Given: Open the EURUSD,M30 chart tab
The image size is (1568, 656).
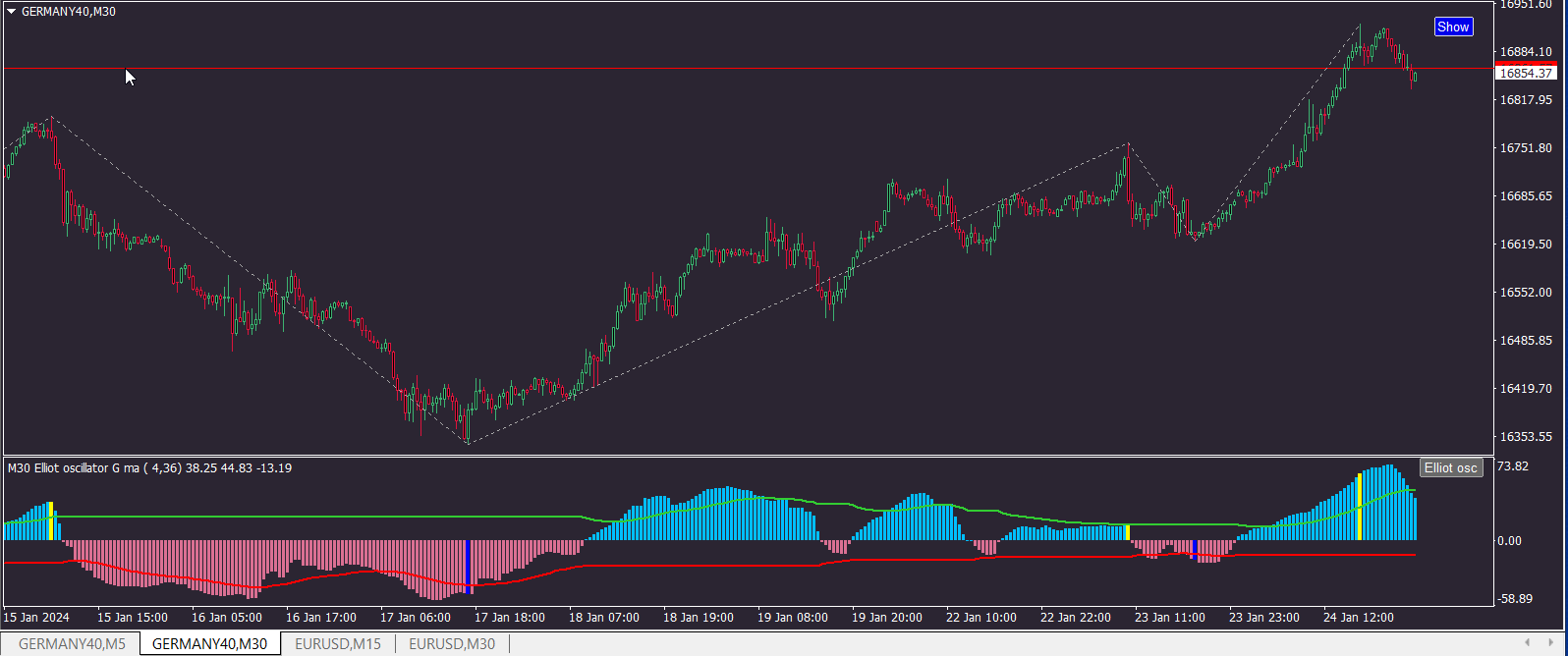Looking at the screenshot, I should coord(452,644).
